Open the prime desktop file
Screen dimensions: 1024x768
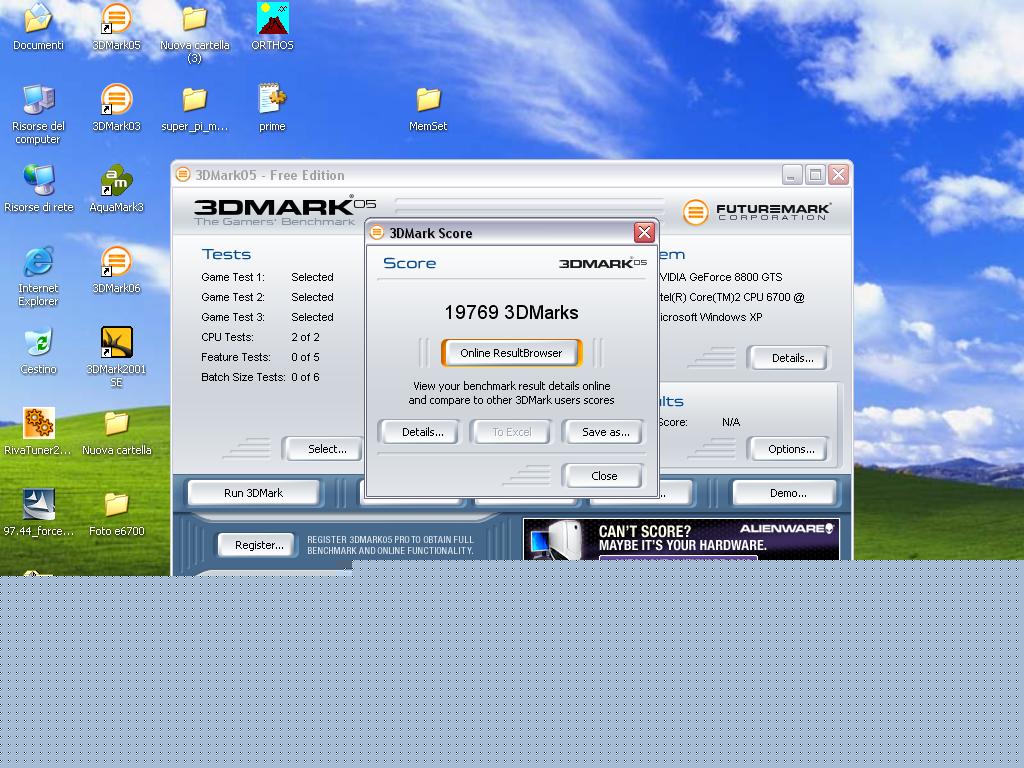272,108
